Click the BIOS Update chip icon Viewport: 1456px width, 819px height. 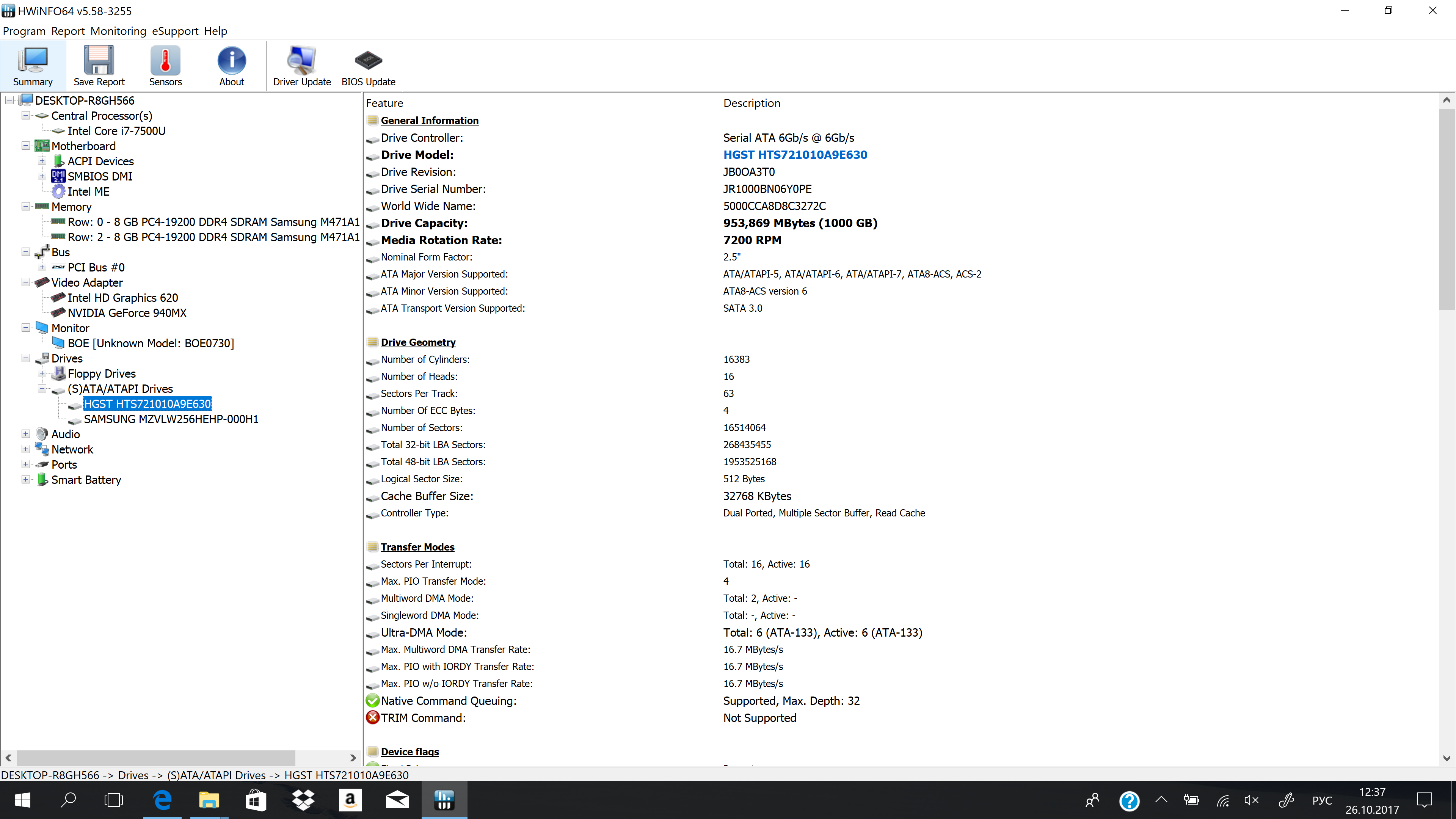(369, 66)
